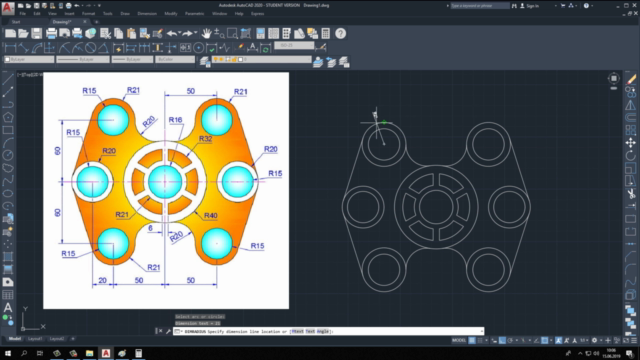This screenshot has height=360, width=640.
Task: Select the Trim scissors tool
Action: (x=631, y=193)
